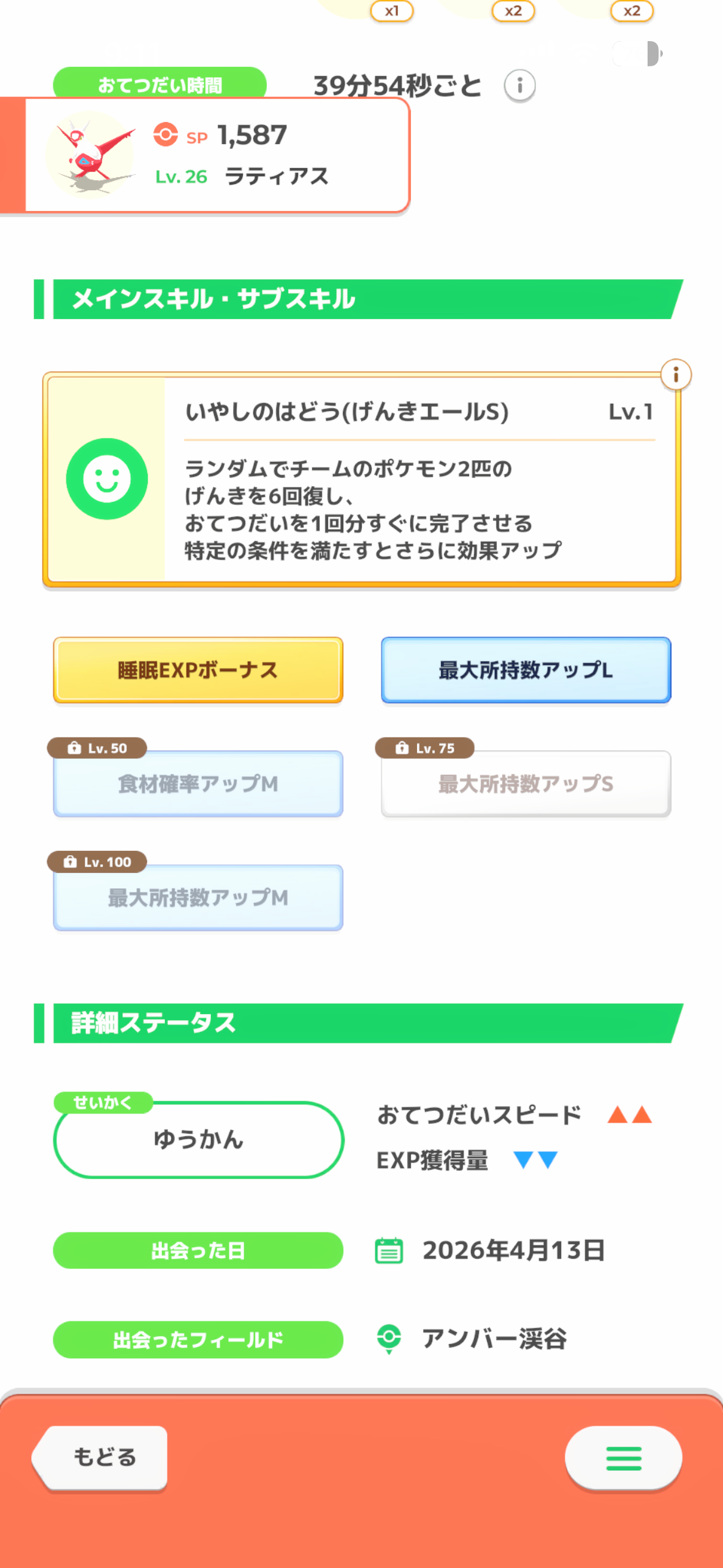This screenshot has height=1568, width=723.
Task: Tap the Lv. 50 lock badge
Action: coord(97,748)
